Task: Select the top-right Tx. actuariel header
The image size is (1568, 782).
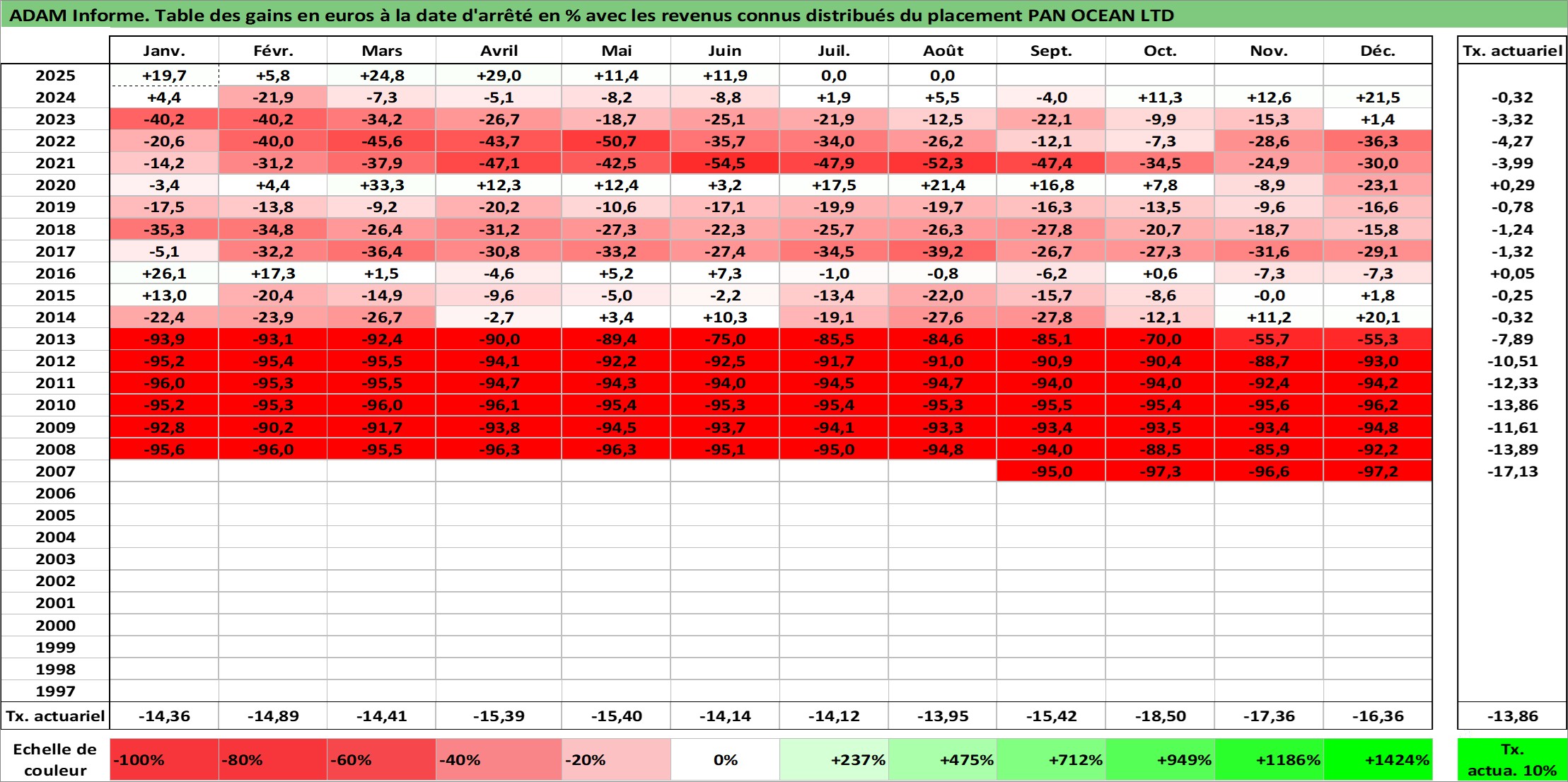Action: (1512, 51)
